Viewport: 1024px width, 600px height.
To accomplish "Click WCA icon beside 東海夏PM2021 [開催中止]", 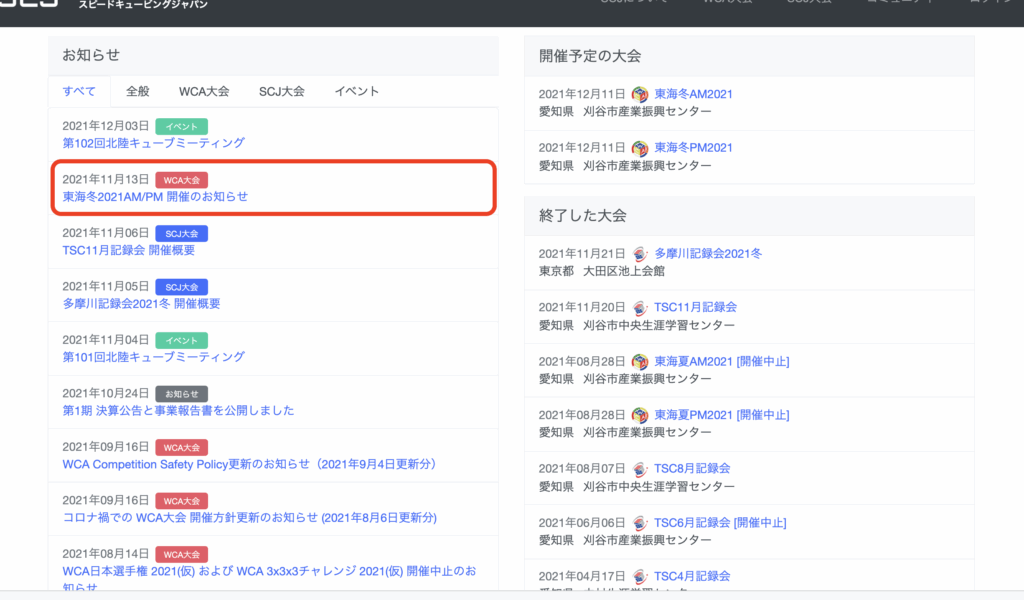I will (640, 415).
